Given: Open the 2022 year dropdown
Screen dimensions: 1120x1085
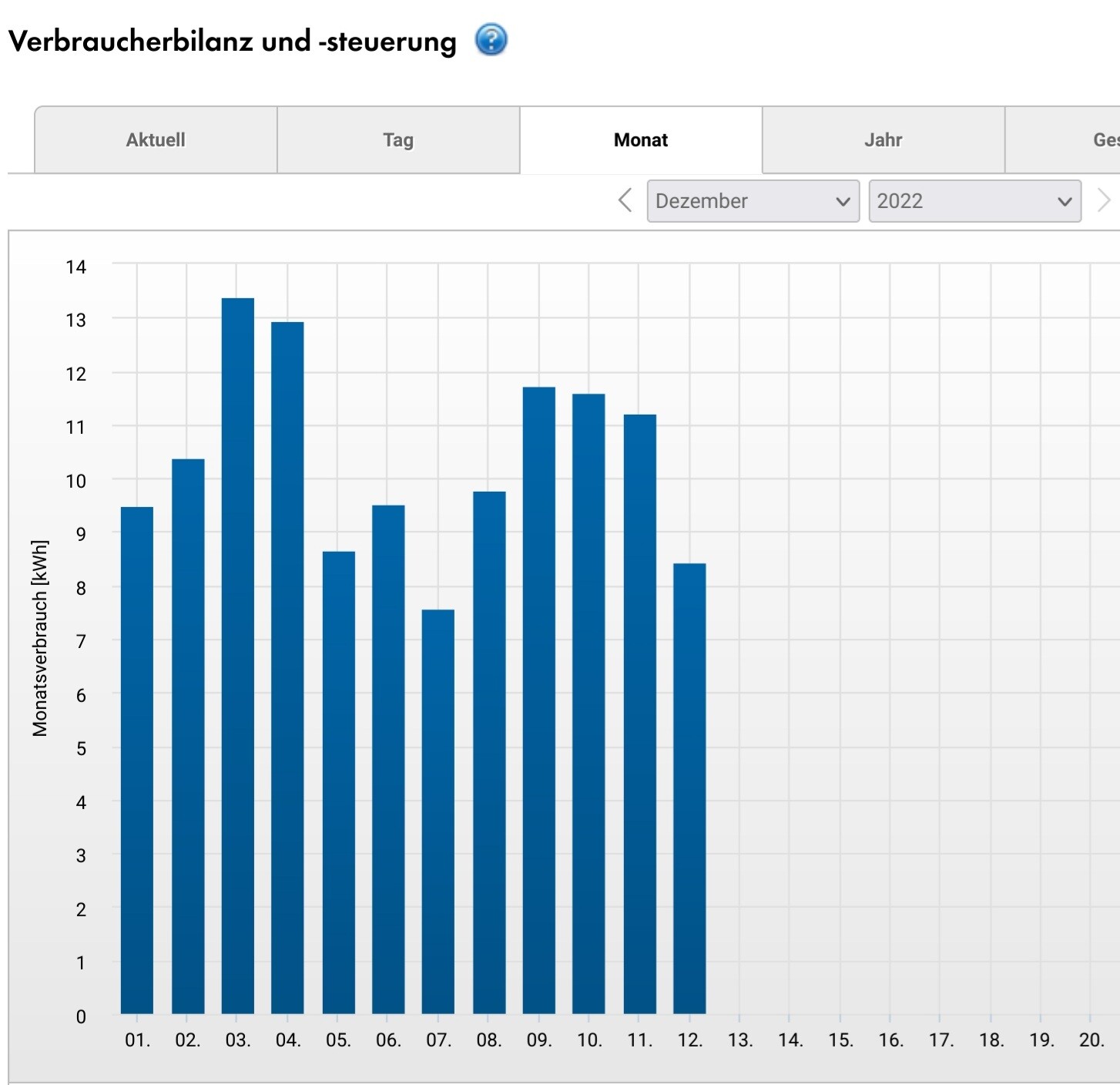Looking at the screenshot, I should click(974, 201).
